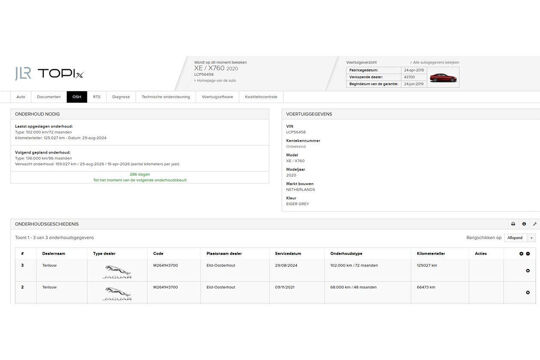The height and width of the screenshot is (360, 540).
Task: Click the round icon beside the print icon
Action: tap(524, 224)
